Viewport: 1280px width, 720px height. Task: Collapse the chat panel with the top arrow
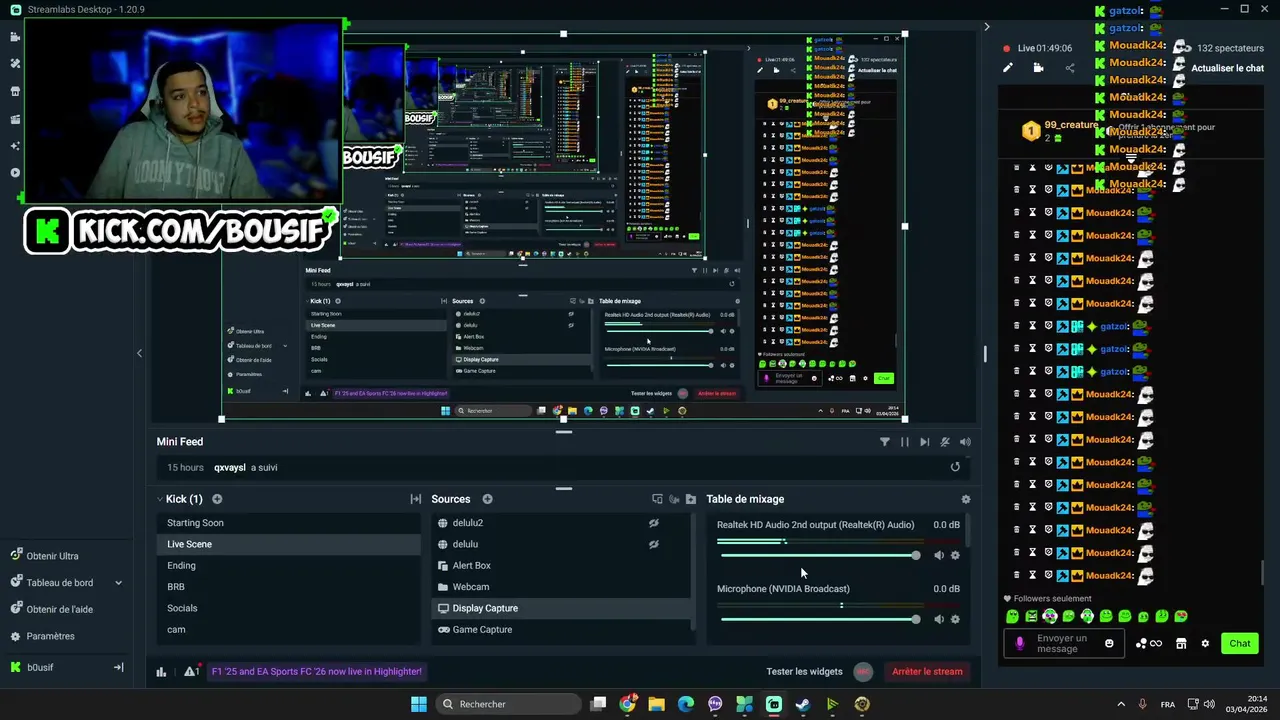986,27
